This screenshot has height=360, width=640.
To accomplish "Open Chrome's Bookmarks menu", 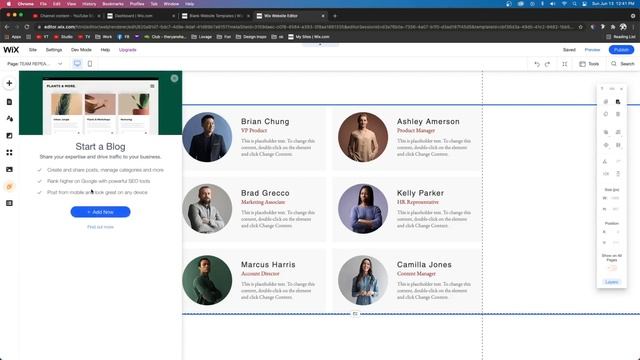I will point(113,4).
